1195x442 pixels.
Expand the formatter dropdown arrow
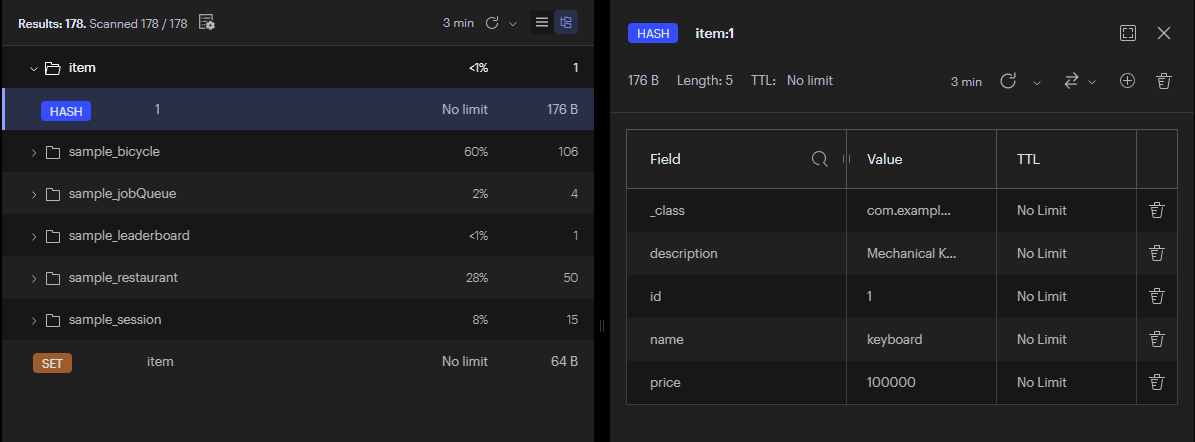pos(1091,82)
